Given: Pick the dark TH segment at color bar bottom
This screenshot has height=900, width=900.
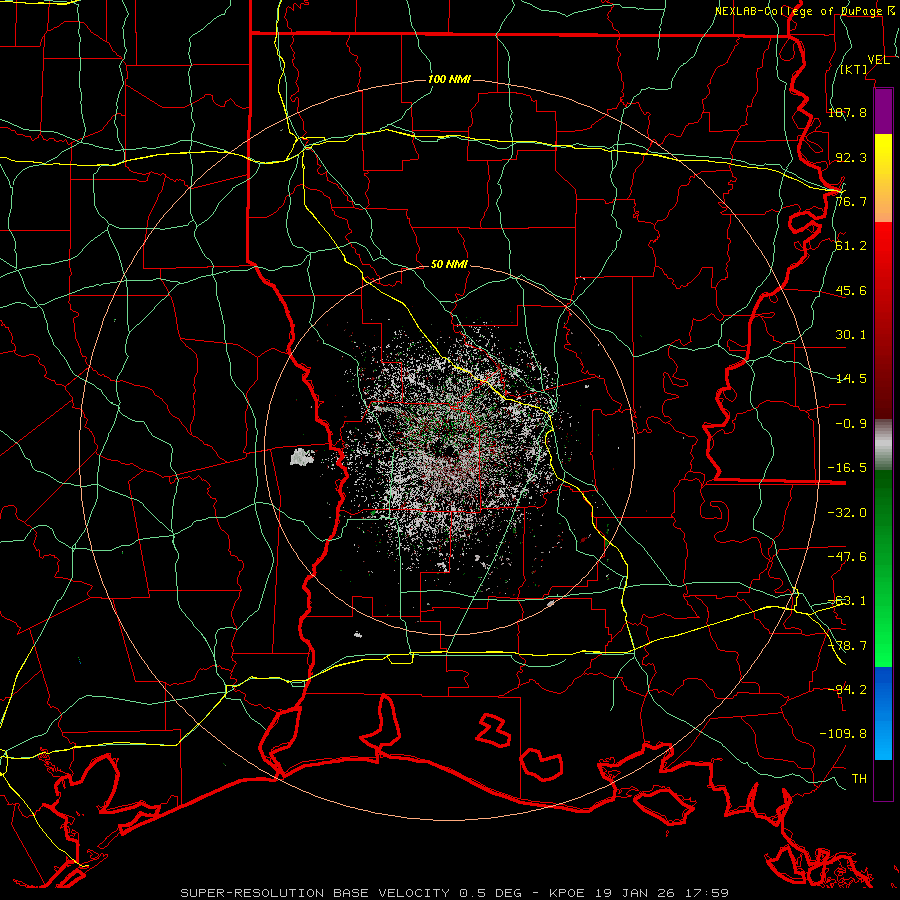Looking at the screenshot, I should click(x=883, y=779).
